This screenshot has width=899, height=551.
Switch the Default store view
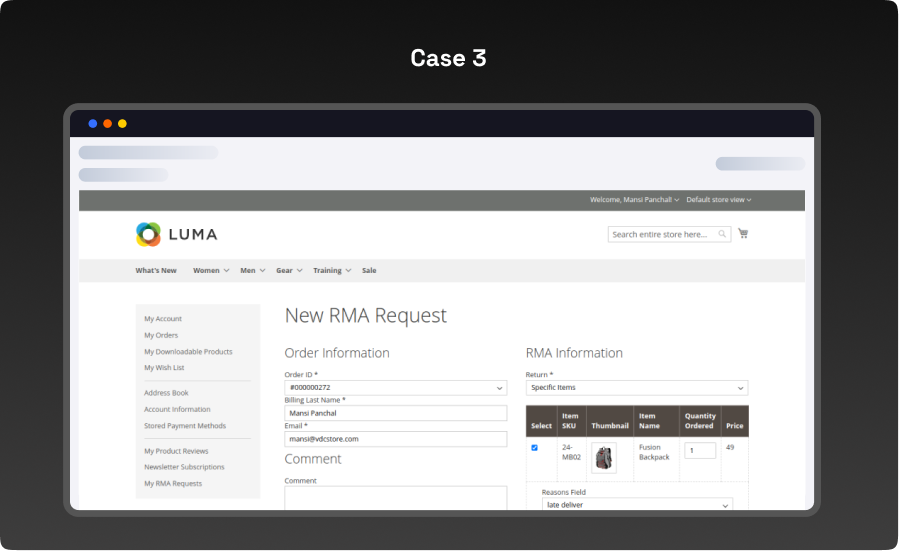(x=718, y=200)
